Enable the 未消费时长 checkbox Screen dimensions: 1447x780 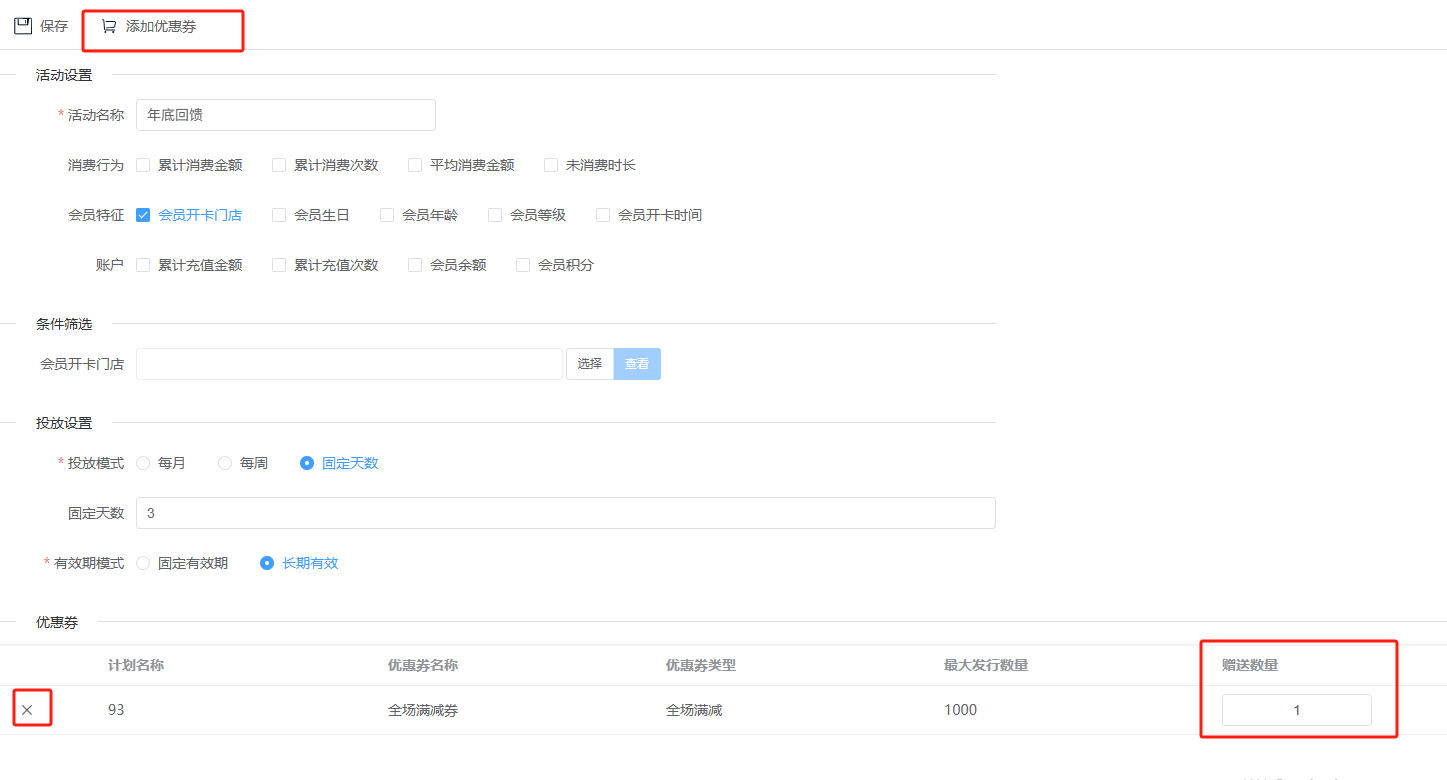pyautogui.click(x=551, y=165)
